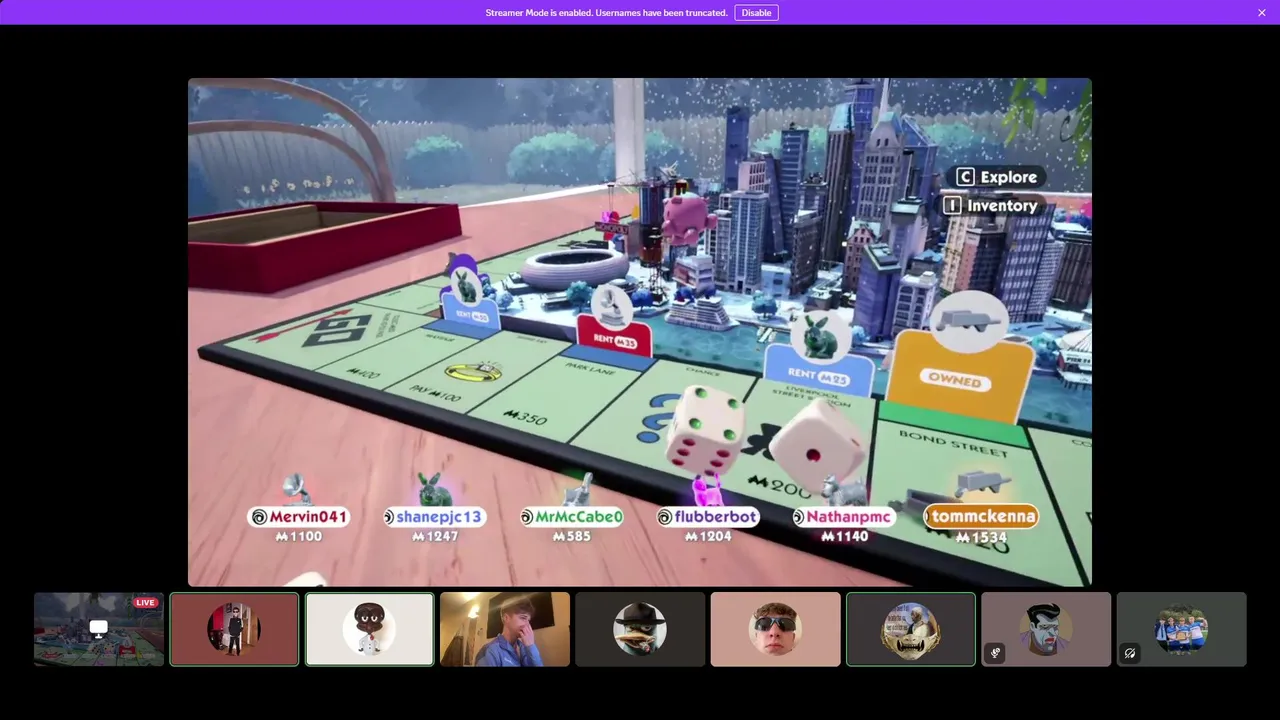Click shanepjc13's balance of 1247
This screenshot has height=720, width=1280.
(x=435, y=537)
